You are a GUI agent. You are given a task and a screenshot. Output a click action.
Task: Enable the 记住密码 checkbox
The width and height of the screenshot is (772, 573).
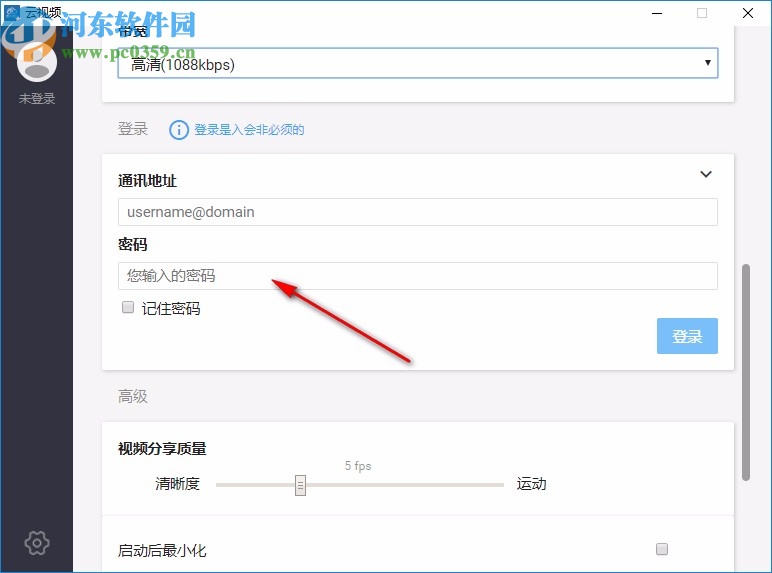point(128,307)
